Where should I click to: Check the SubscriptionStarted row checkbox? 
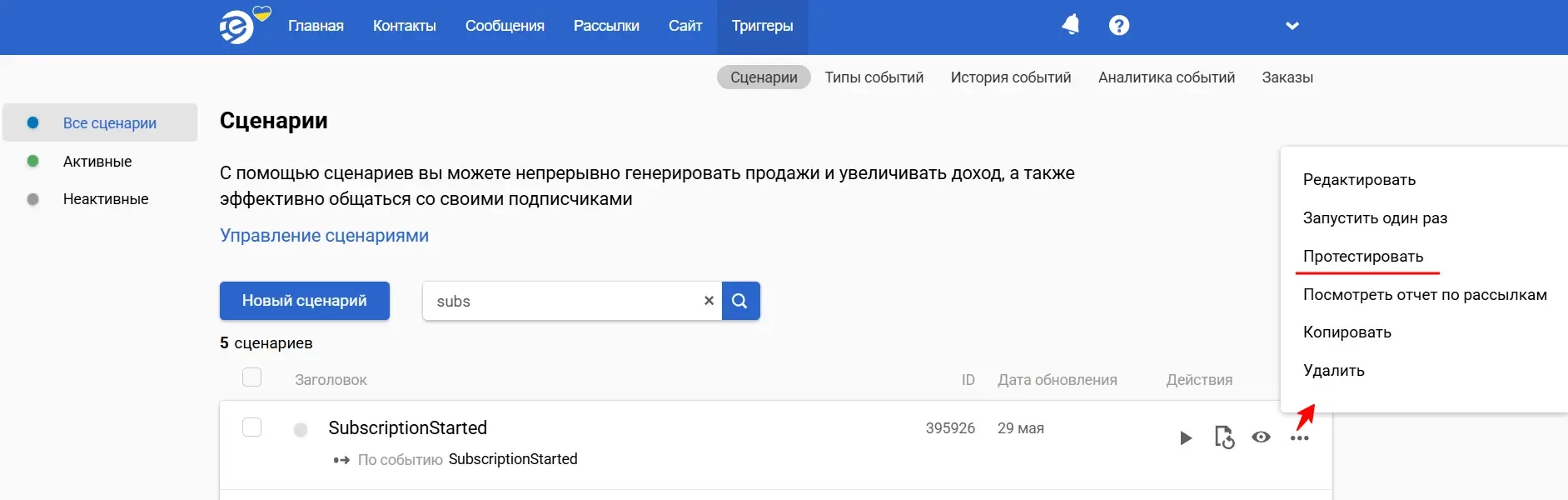click(x=251, y=427)
